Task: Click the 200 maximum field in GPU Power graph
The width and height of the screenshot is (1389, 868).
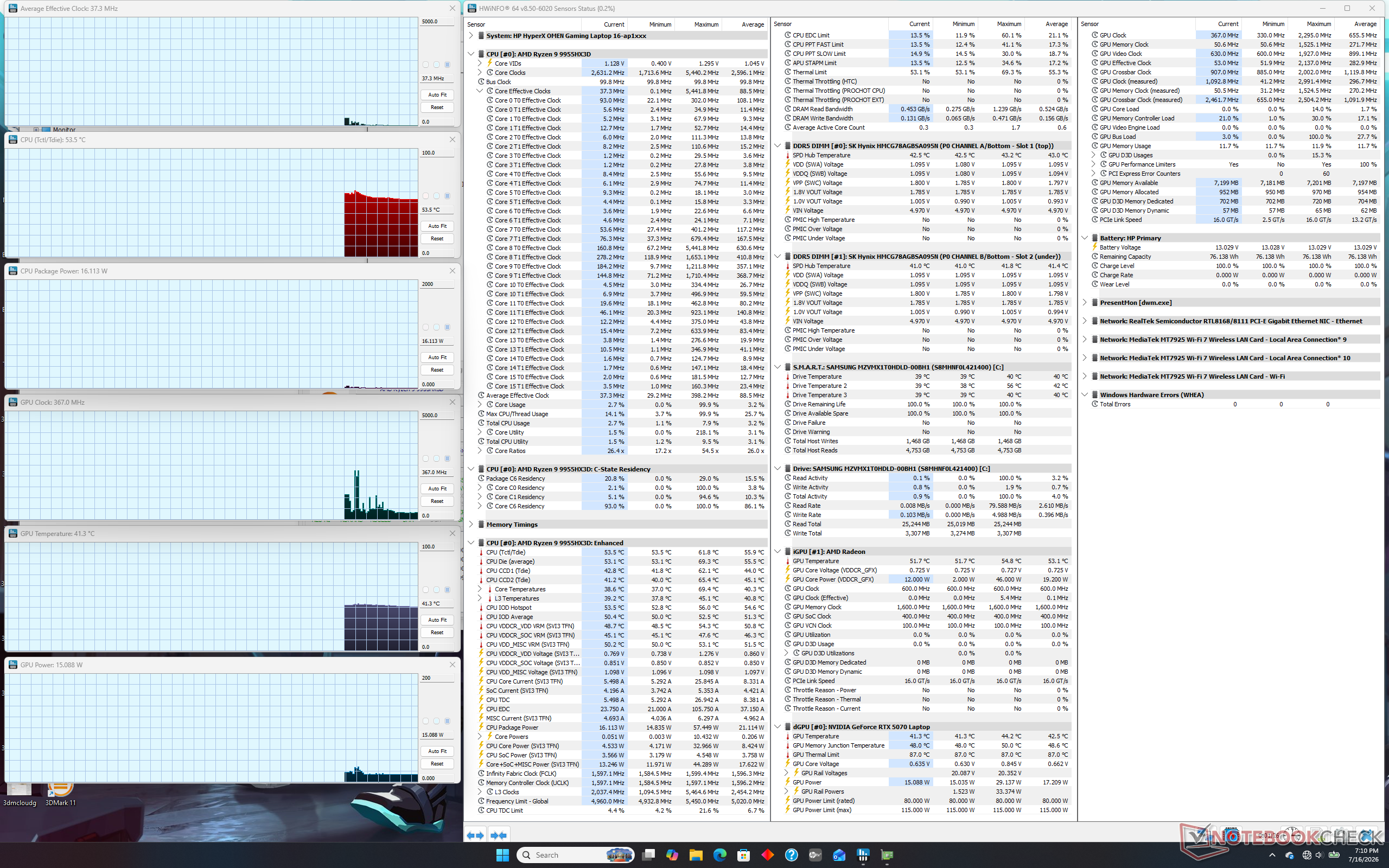Action: (x=437, y=678)
